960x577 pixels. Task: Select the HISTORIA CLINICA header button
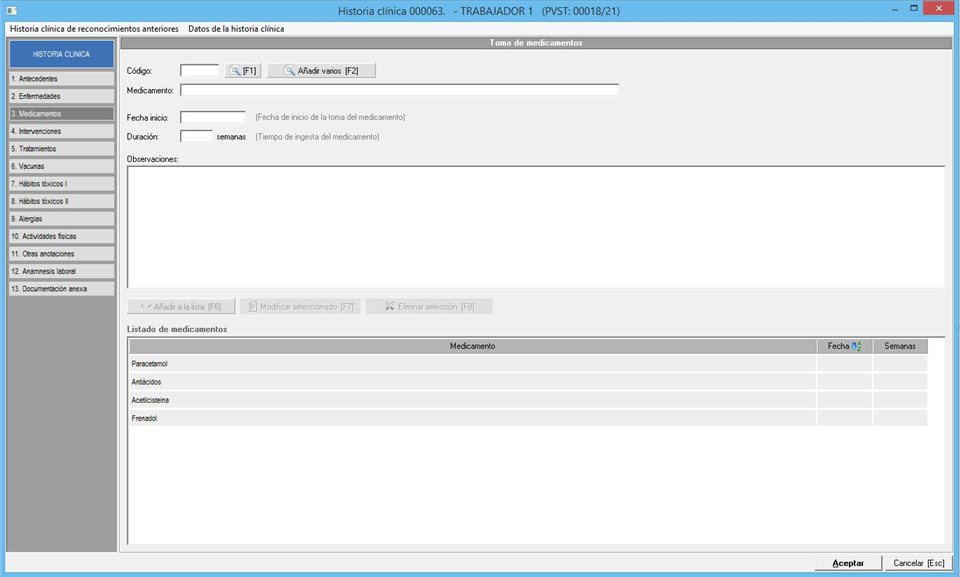tap(61, 54)
